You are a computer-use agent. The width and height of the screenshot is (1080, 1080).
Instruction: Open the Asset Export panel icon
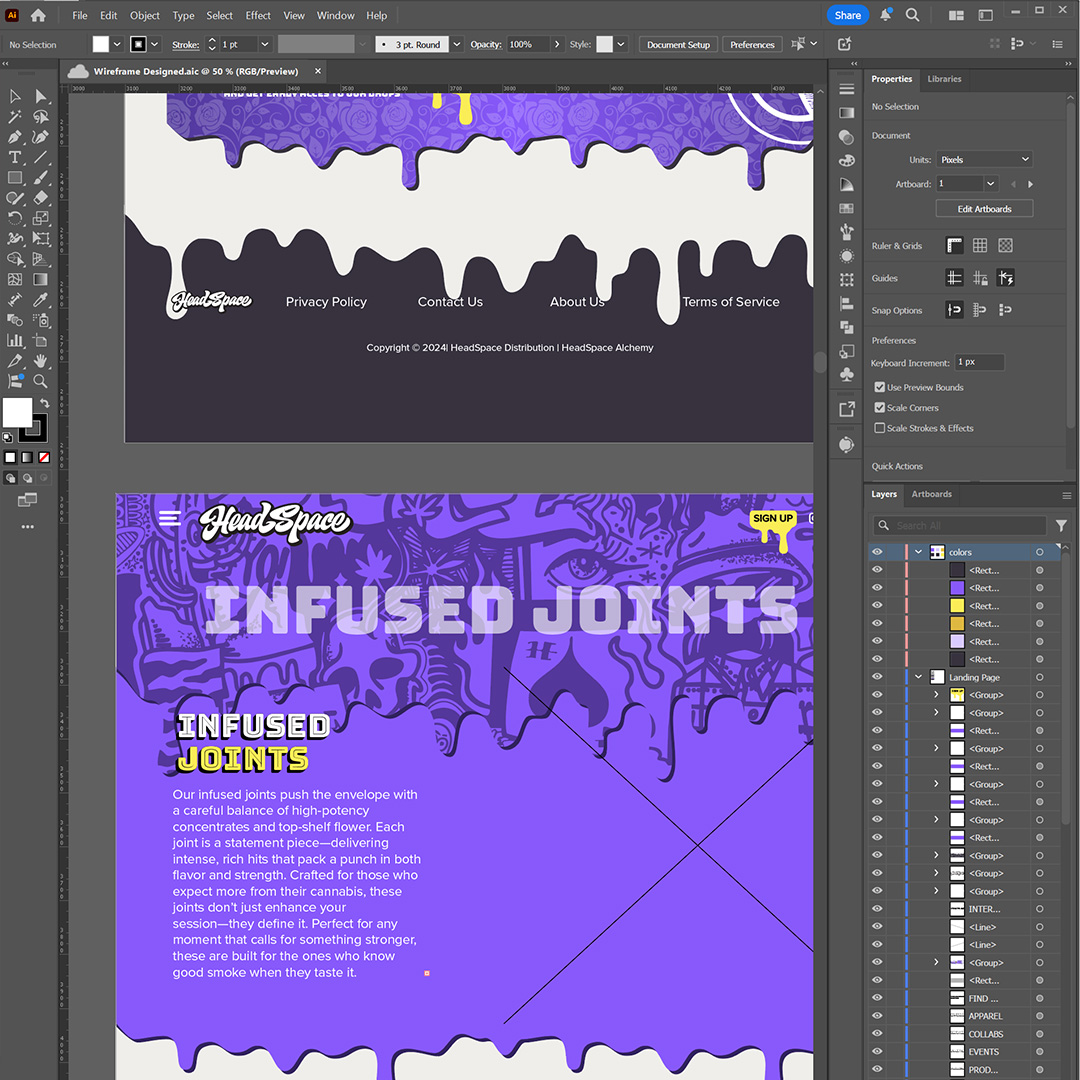847,409
